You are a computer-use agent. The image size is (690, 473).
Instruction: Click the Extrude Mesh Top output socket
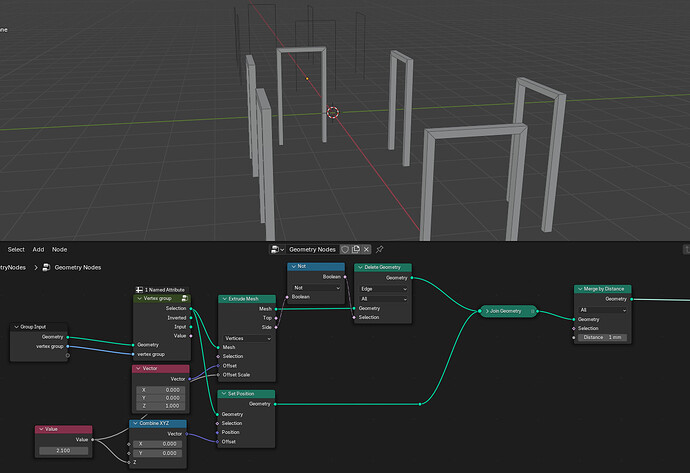click(x=276, y=318)
